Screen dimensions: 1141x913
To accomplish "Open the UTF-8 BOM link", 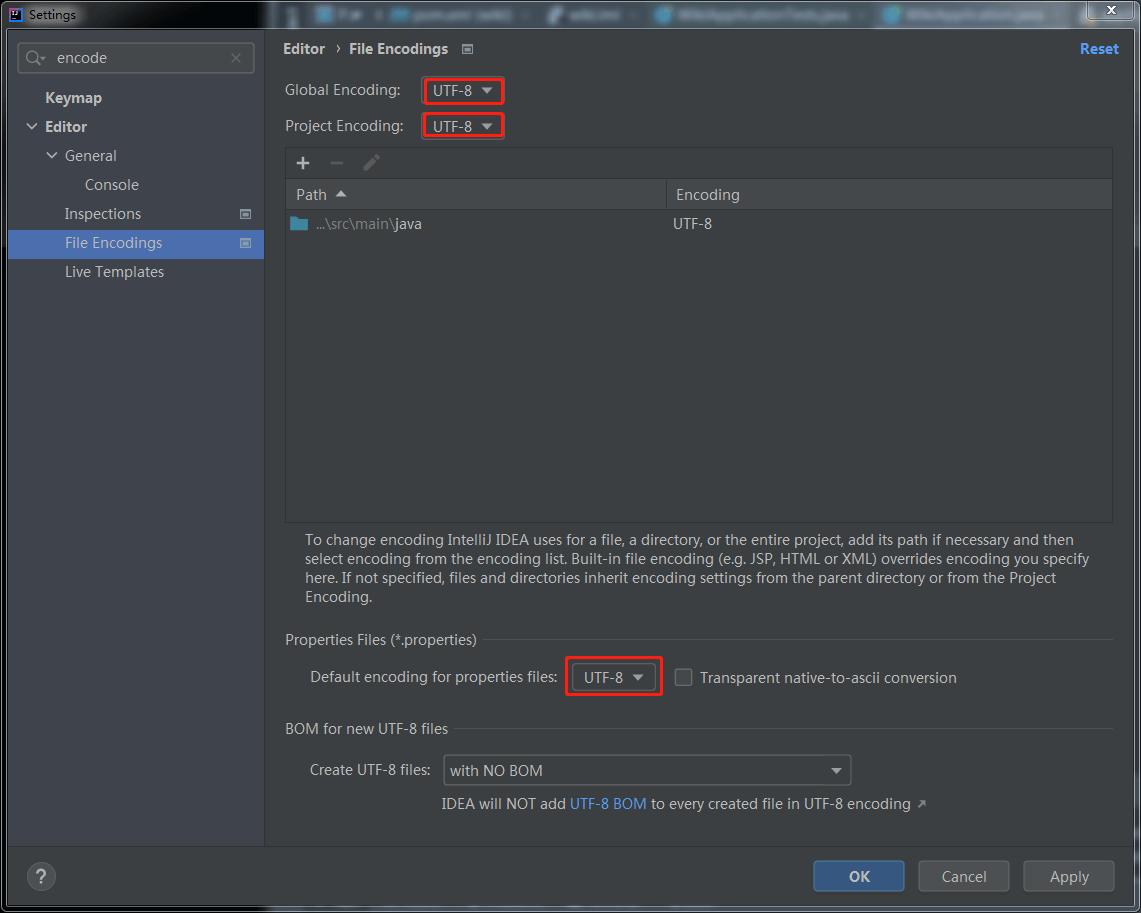I will (x=608, y=804).
